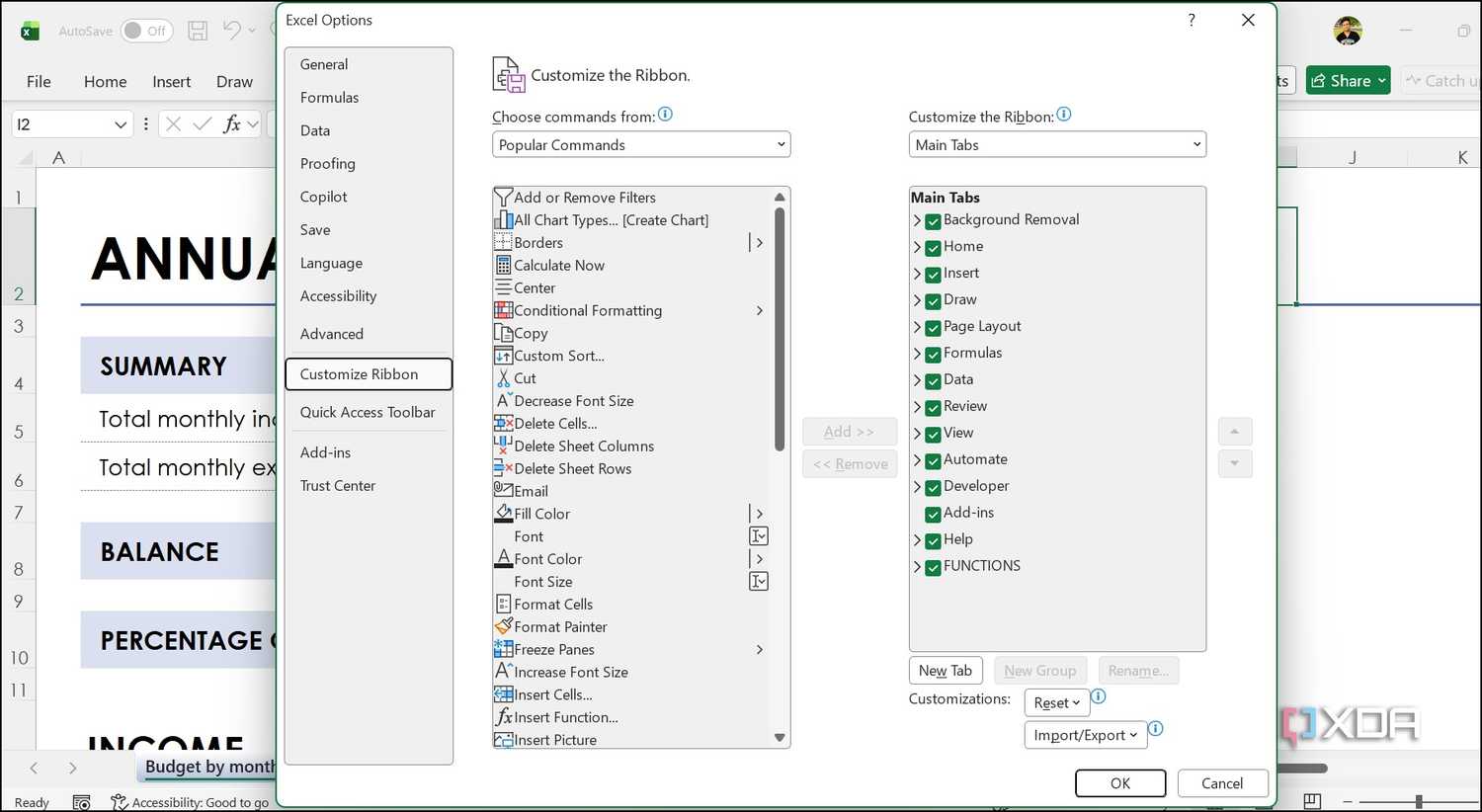The image size is (1482, 812).
Task: Cancel the Excel Options dialog
Action: 1222,783
